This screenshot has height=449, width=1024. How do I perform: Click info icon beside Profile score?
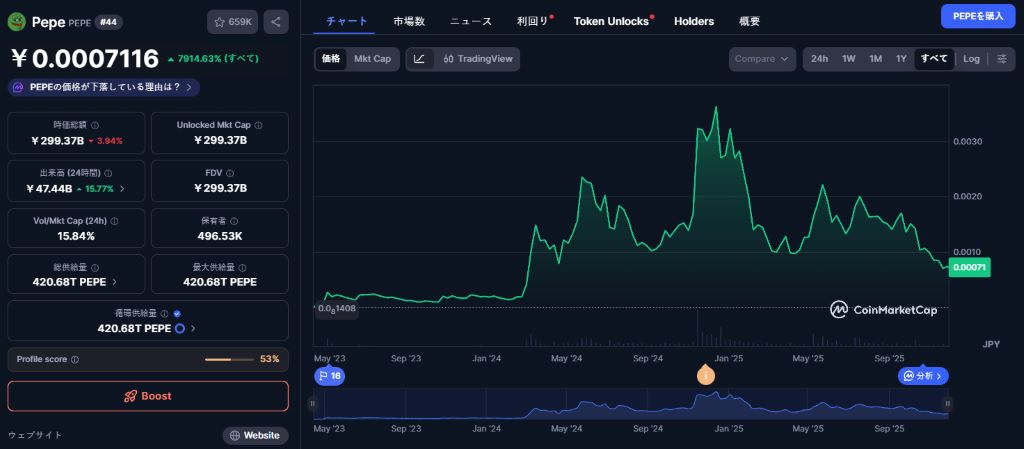[74, 360]
